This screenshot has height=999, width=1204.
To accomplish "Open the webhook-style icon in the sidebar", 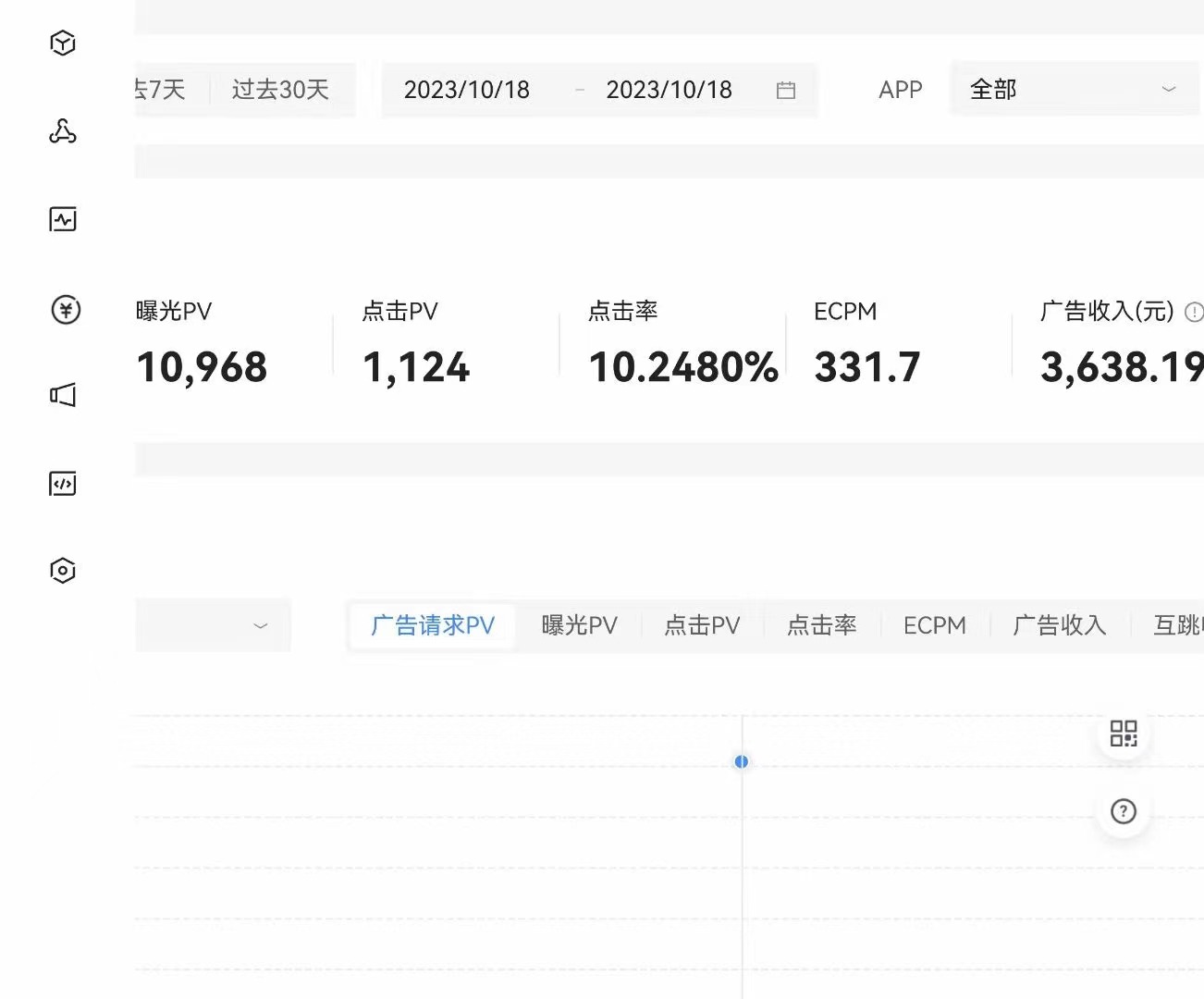I will 63,131.
